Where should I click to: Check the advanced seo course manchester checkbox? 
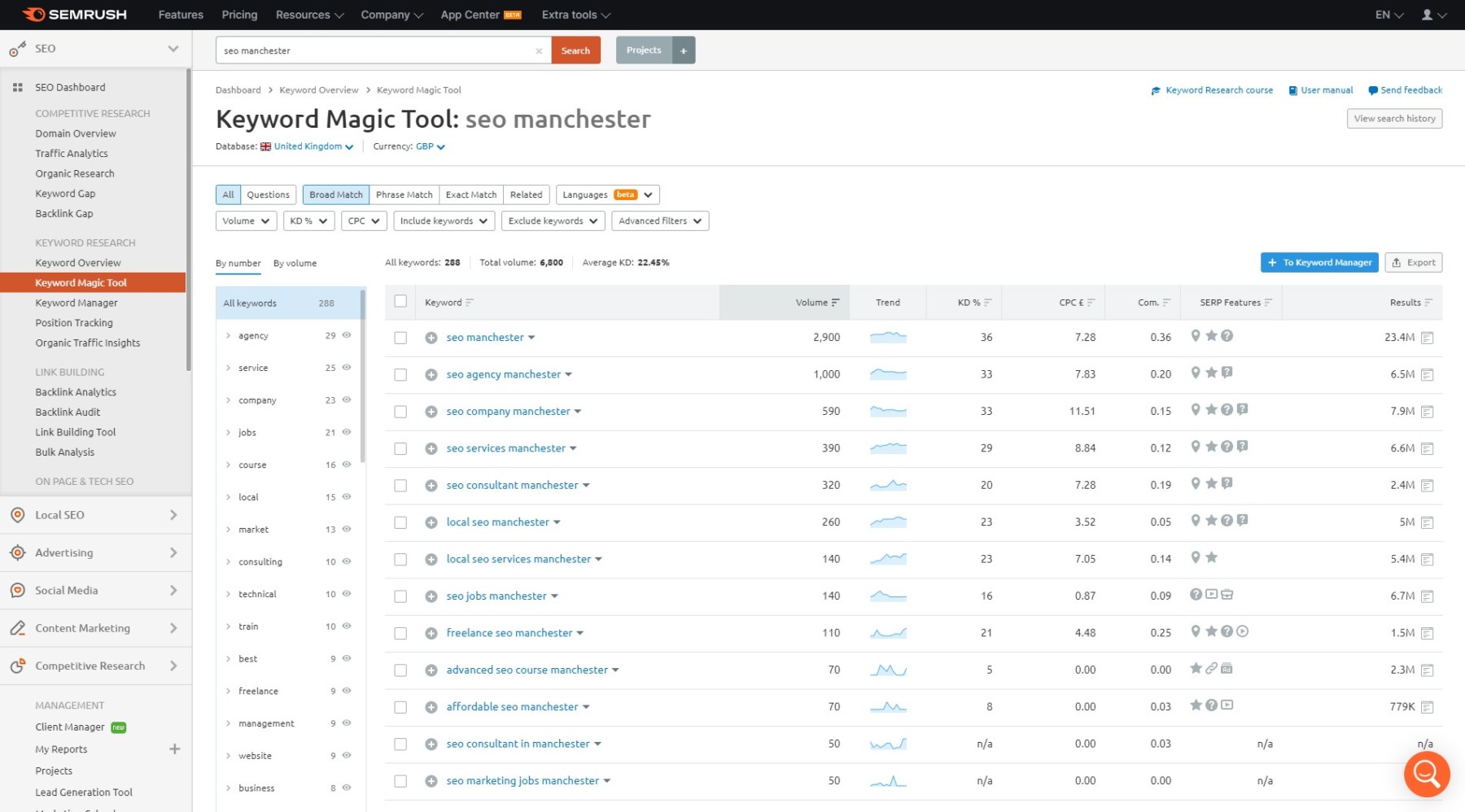tap(400, 670)
